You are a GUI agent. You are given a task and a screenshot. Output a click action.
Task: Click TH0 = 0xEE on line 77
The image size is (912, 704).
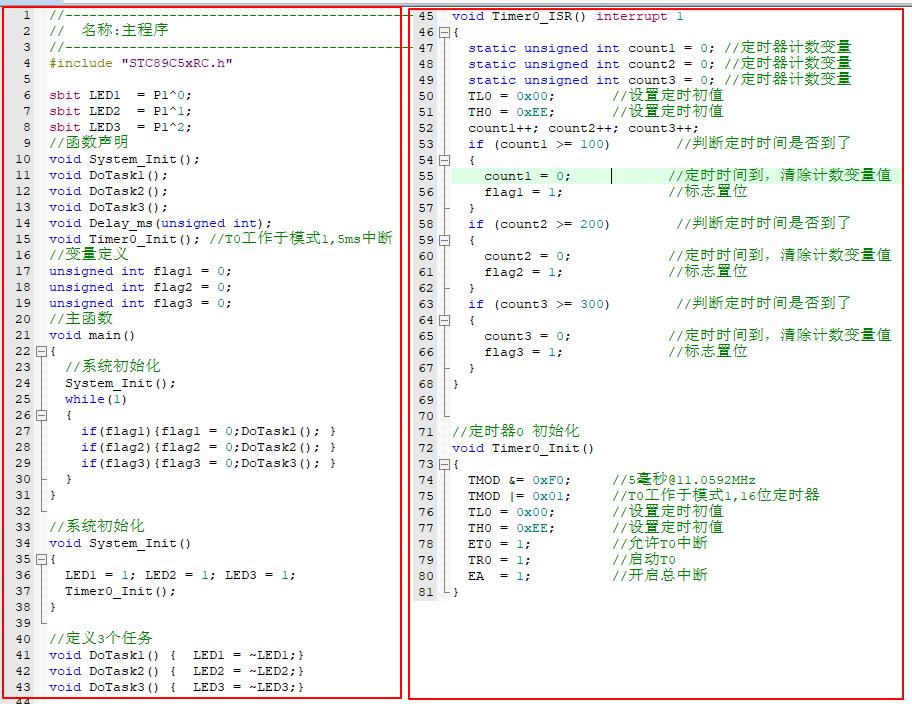tap(511, 528)
